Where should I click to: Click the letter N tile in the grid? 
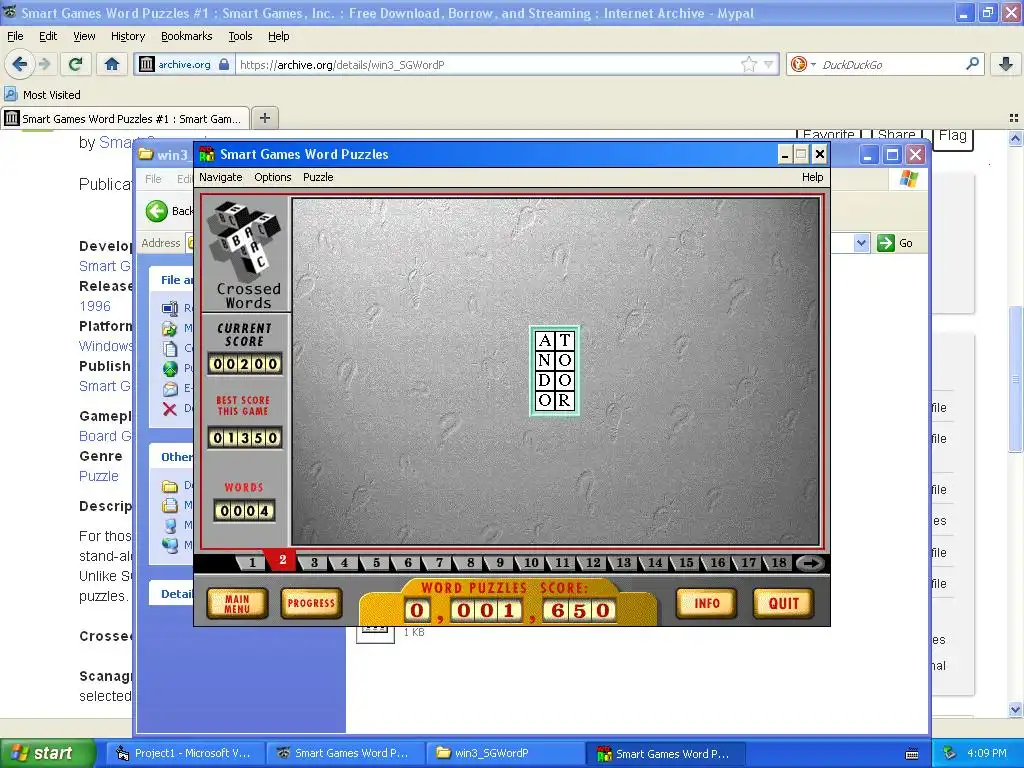[x=545, y=360]
